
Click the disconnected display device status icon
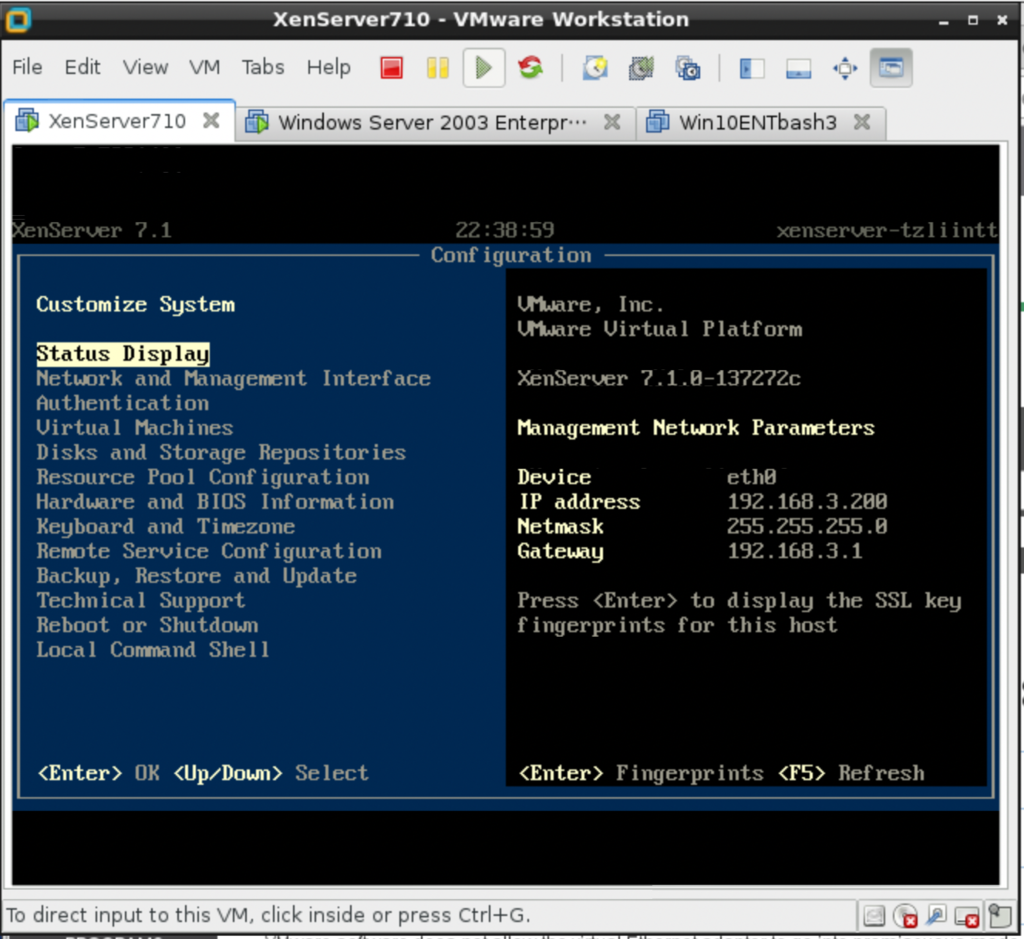tap(967, 916)
